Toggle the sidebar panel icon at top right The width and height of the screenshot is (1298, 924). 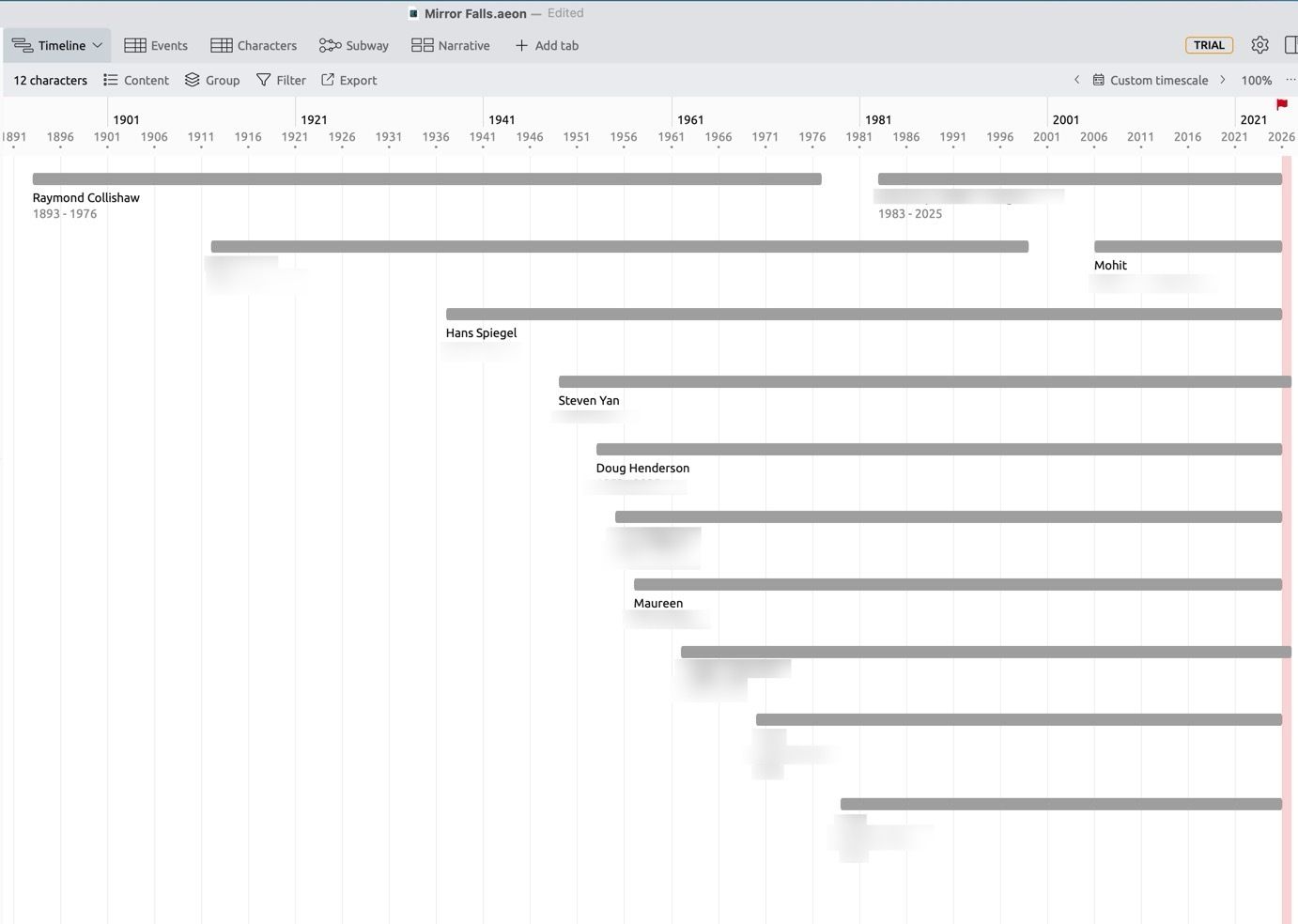coord(1290,45)
